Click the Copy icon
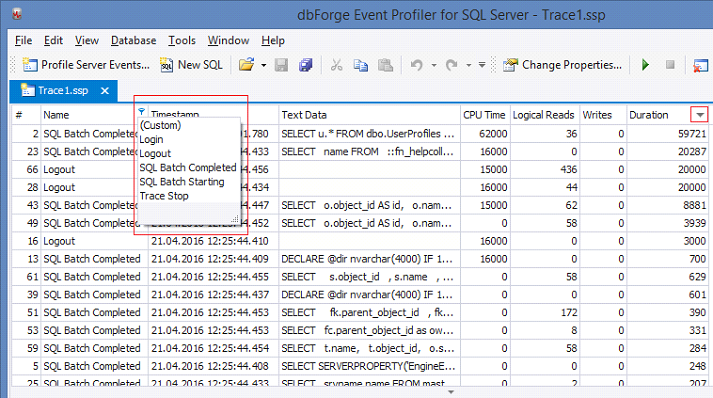Image resolution: width=713 pixels, height=398 pixels. [x=361, y=65]
